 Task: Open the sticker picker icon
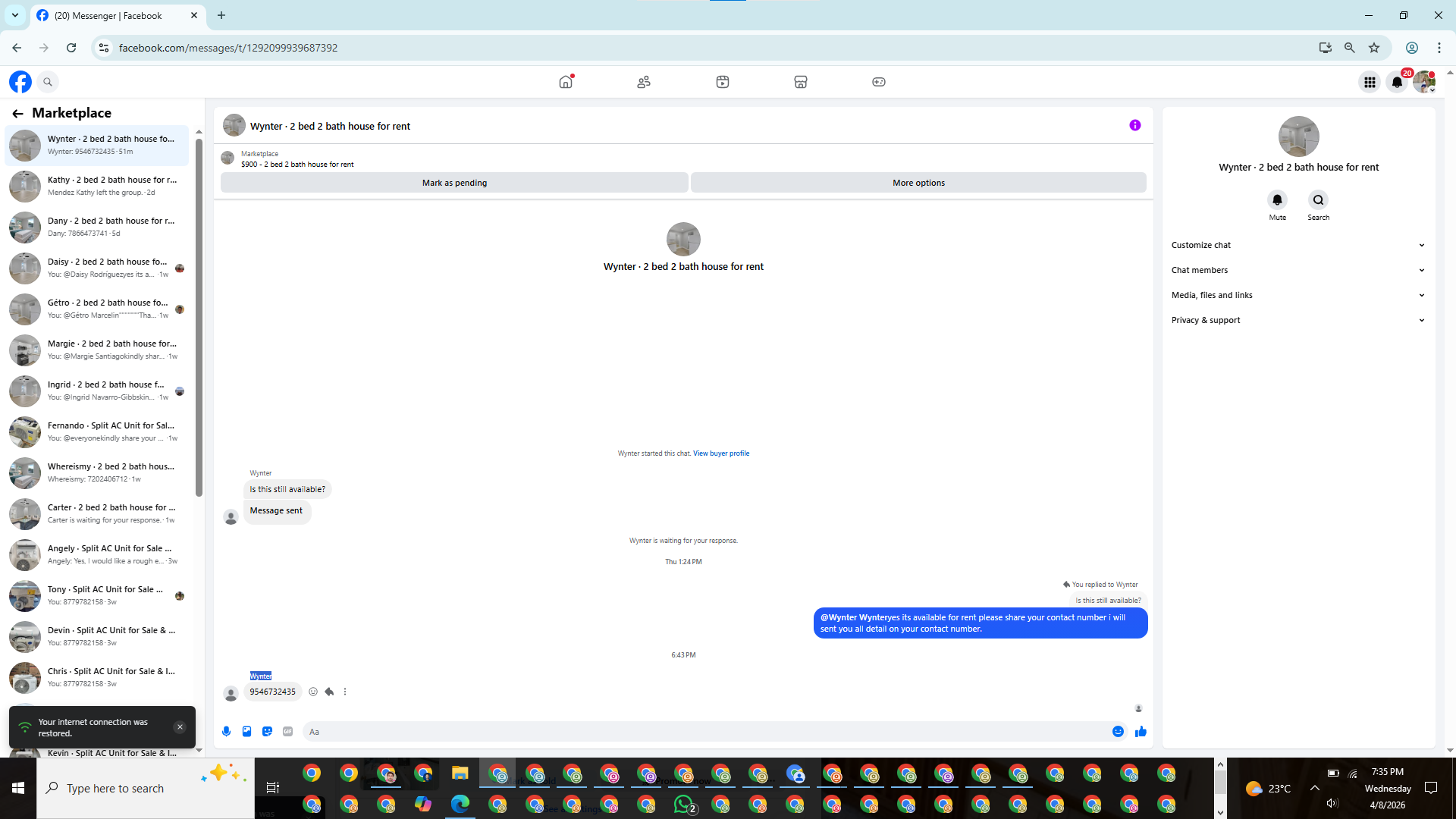[x=267, y=732]
